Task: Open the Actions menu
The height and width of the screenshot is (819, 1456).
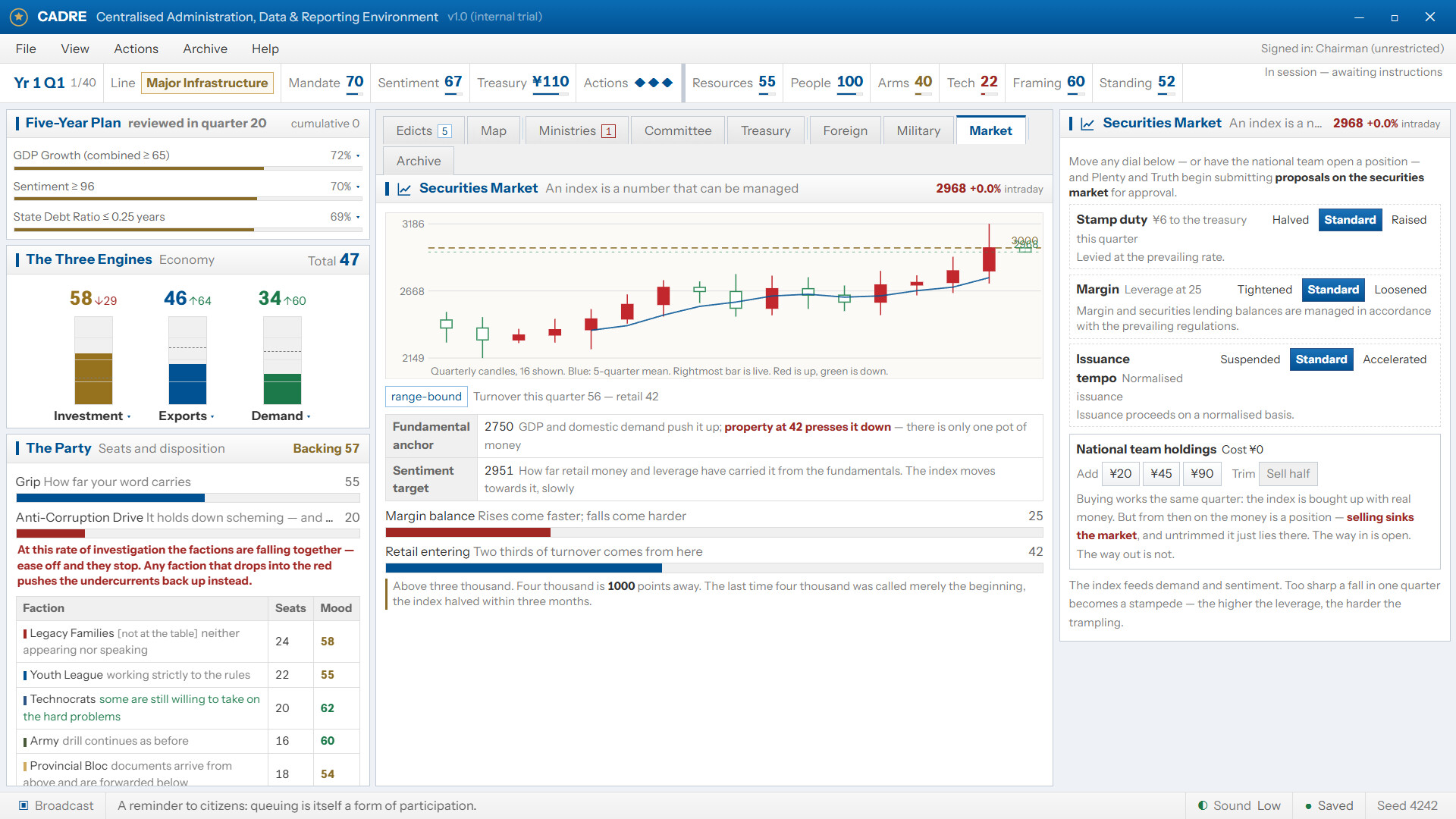Action: click(x=136, y=49)
